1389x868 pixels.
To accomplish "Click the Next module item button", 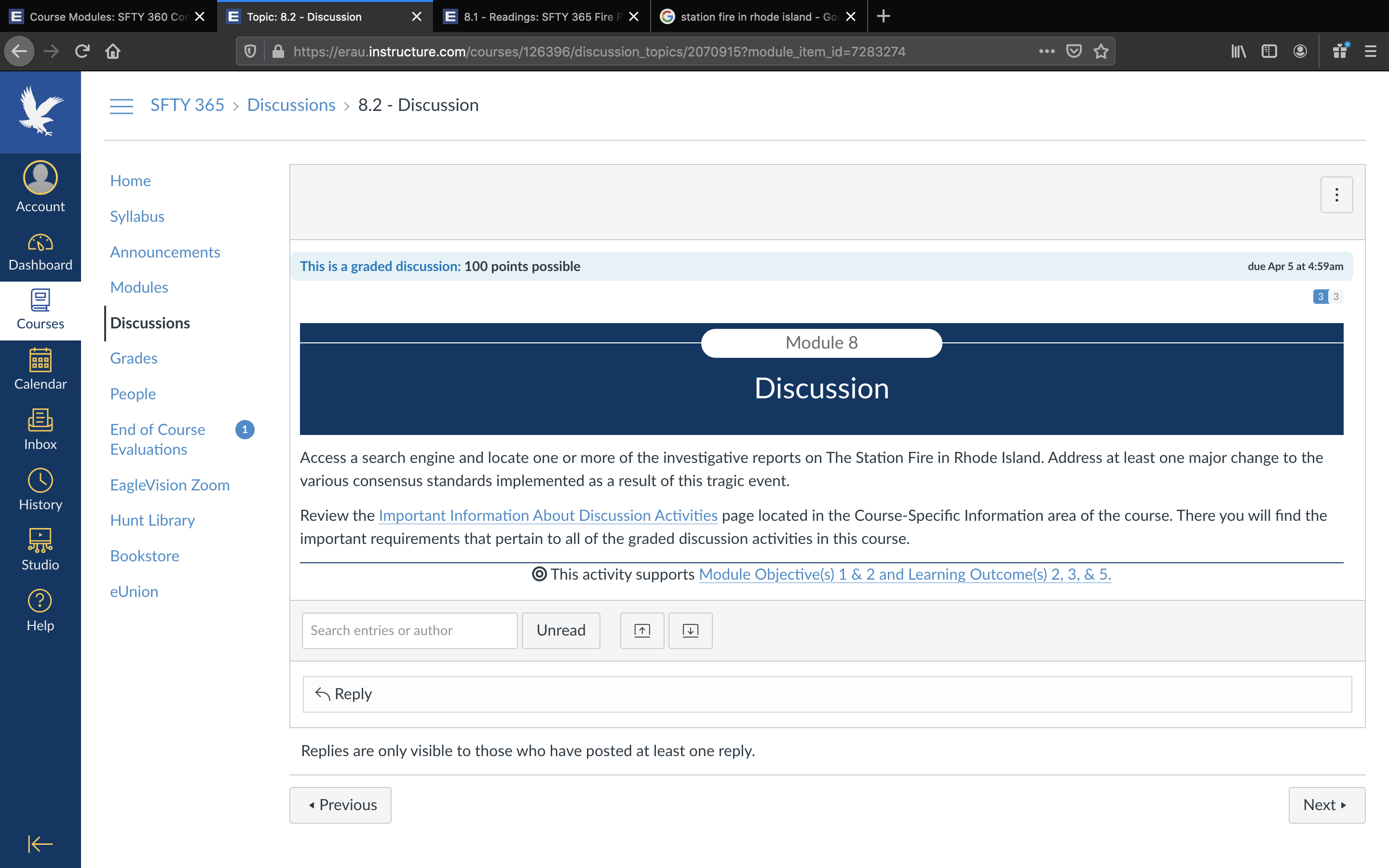I will (x=1326, y=805).
